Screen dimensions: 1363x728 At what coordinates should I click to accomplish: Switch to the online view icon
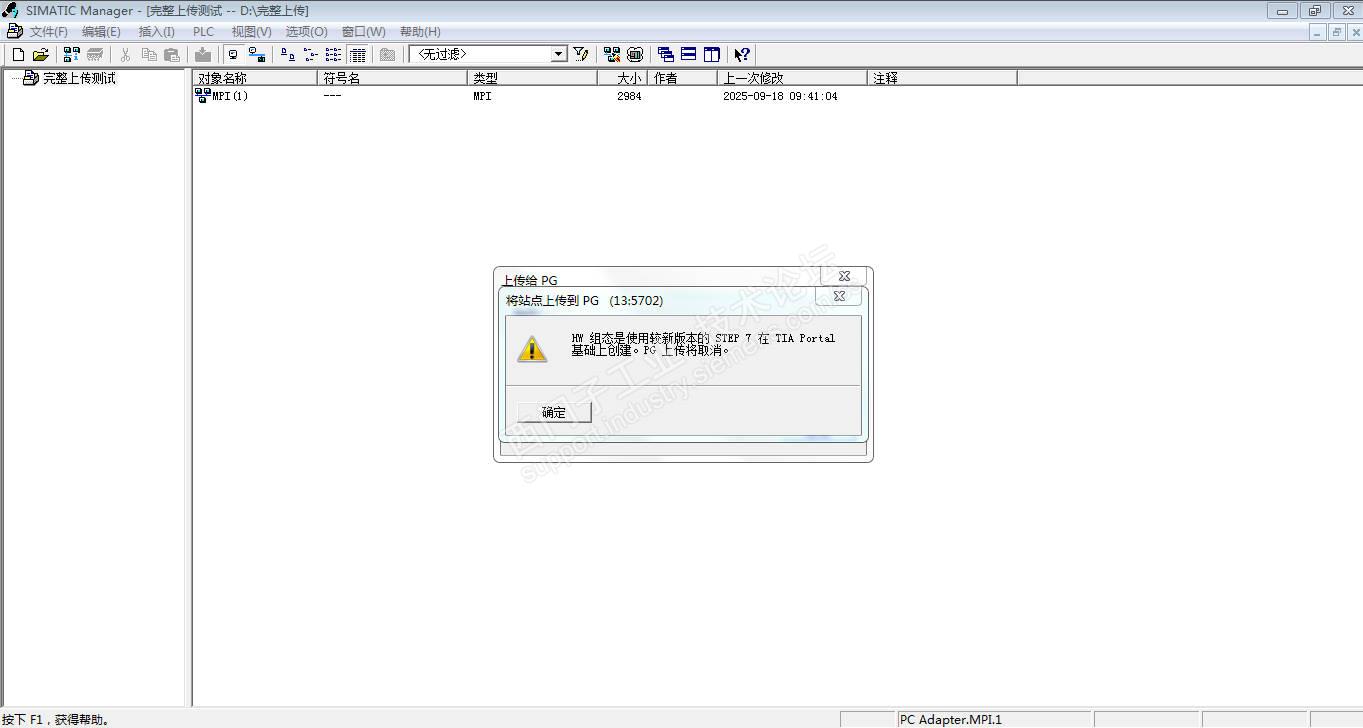(x=257, y=55)
